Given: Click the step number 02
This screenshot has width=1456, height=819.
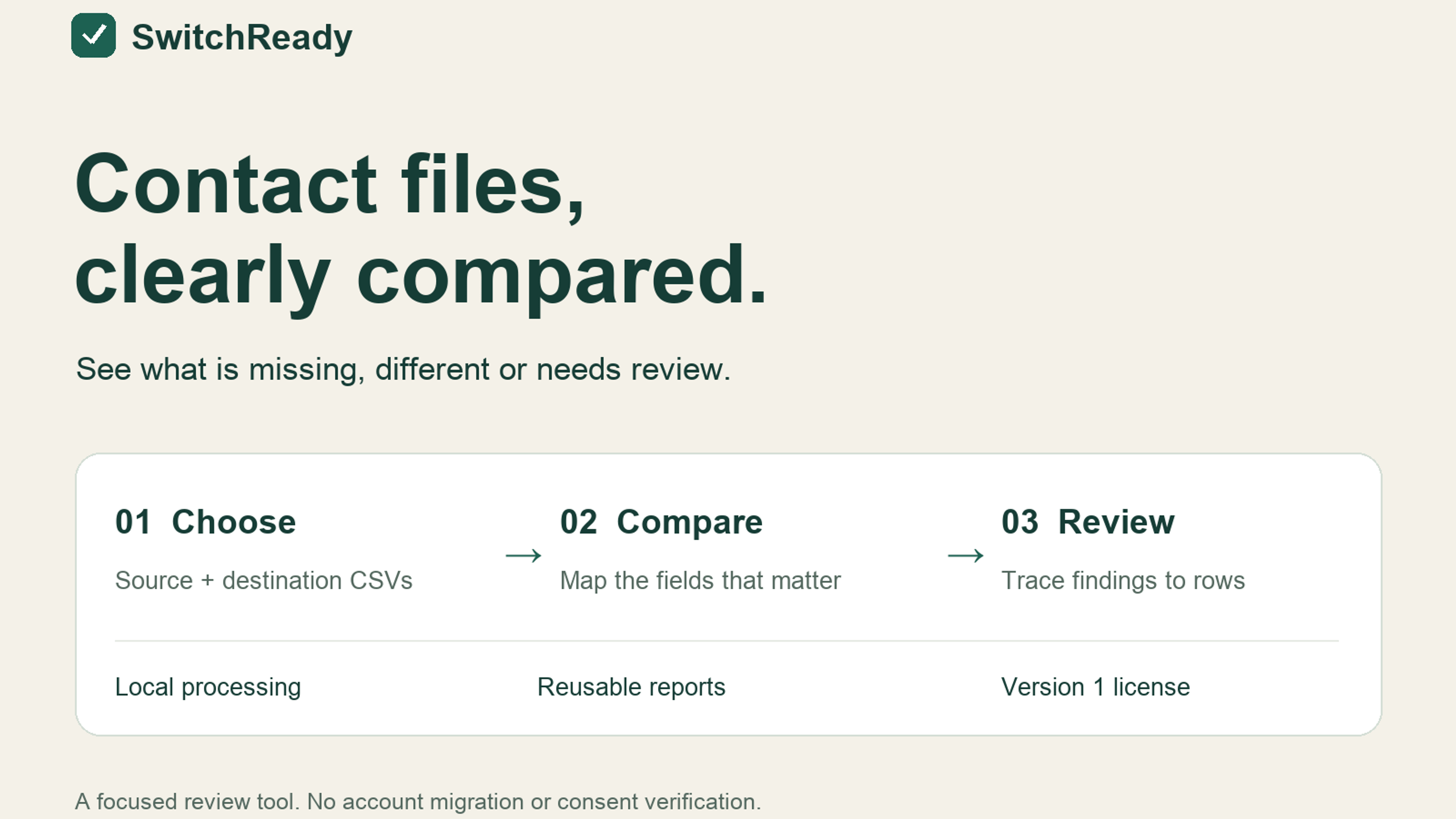Looking at the screenshot, I should [x=579, y=522].
